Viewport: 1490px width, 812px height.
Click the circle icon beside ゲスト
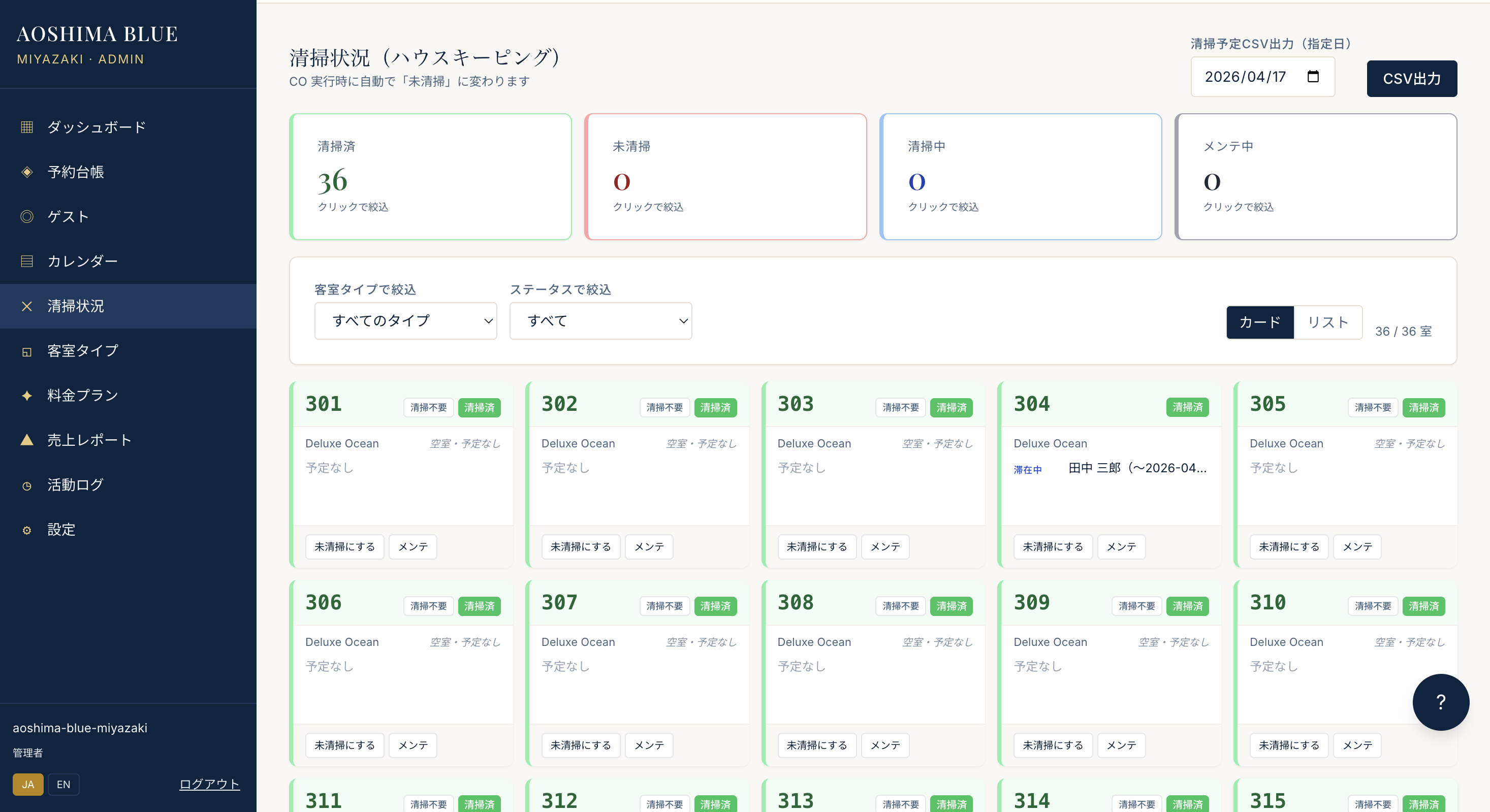tap(26, 216)
